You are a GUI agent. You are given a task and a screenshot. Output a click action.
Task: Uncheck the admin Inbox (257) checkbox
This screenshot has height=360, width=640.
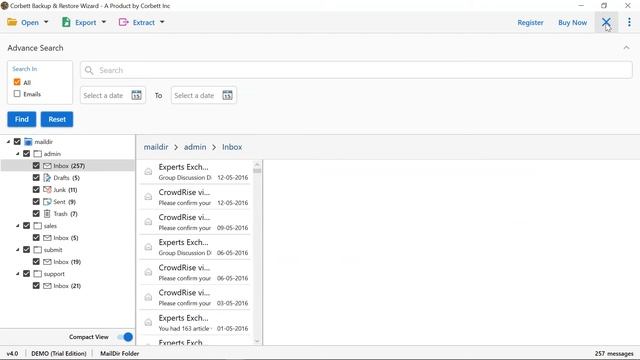36,166
